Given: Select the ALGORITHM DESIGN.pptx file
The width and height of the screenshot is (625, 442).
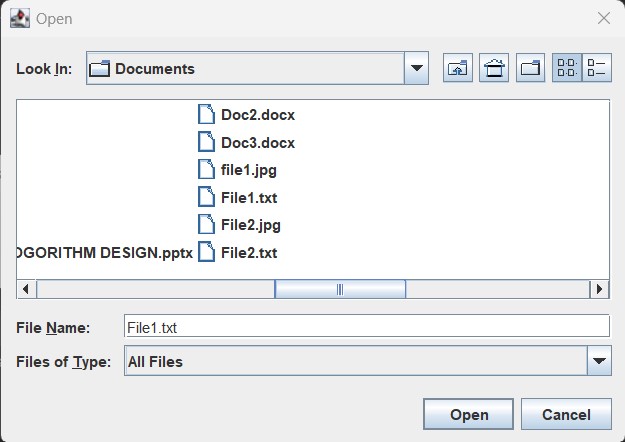Looking at the screenshot, I should [105, 253].
